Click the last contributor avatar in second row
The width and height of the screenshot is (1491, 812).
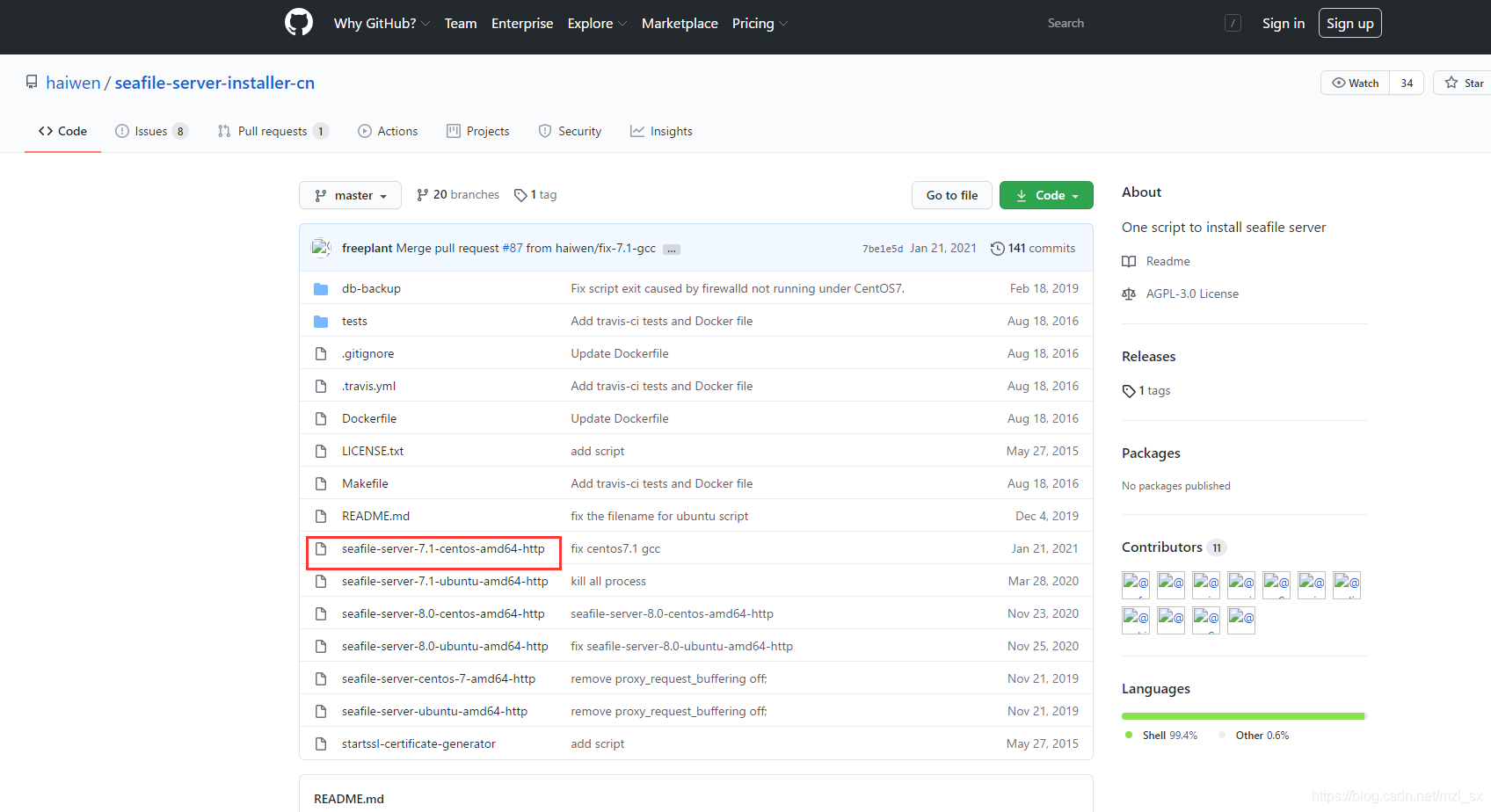[x=1241, y=620]
